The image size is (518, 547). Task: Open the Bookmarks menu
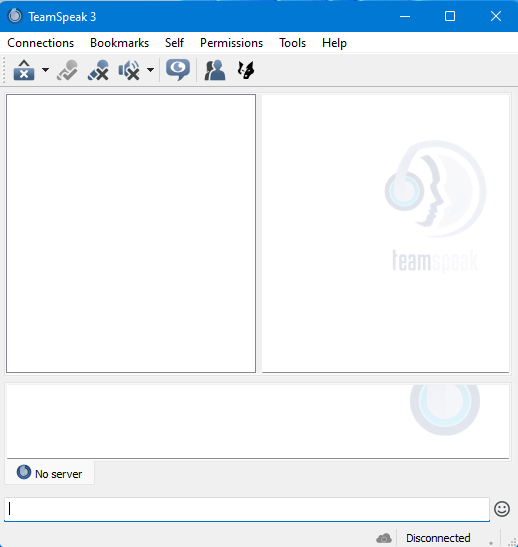coord(119,43)
